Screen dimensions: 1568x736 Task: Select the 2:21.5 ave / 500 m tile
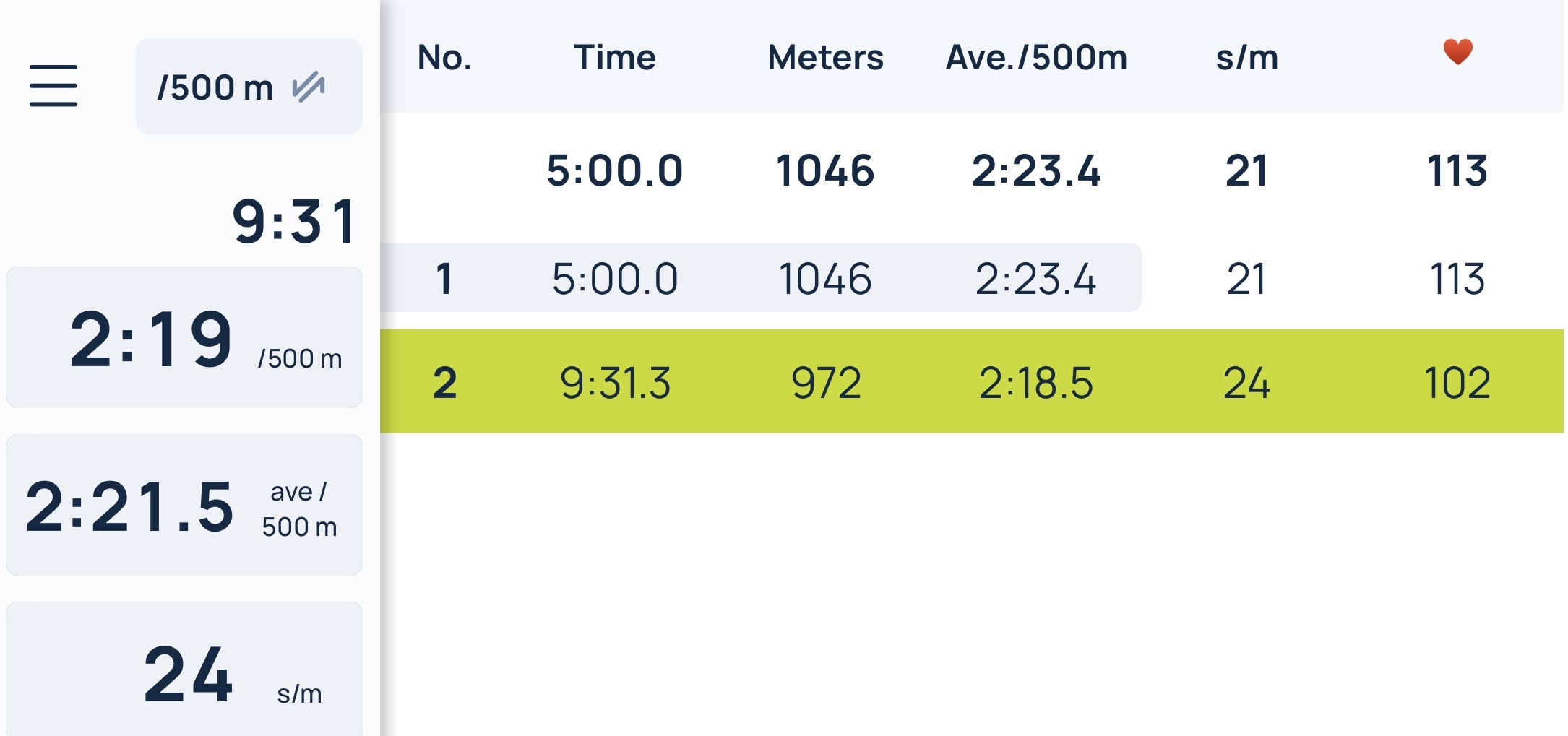(184, 506)
